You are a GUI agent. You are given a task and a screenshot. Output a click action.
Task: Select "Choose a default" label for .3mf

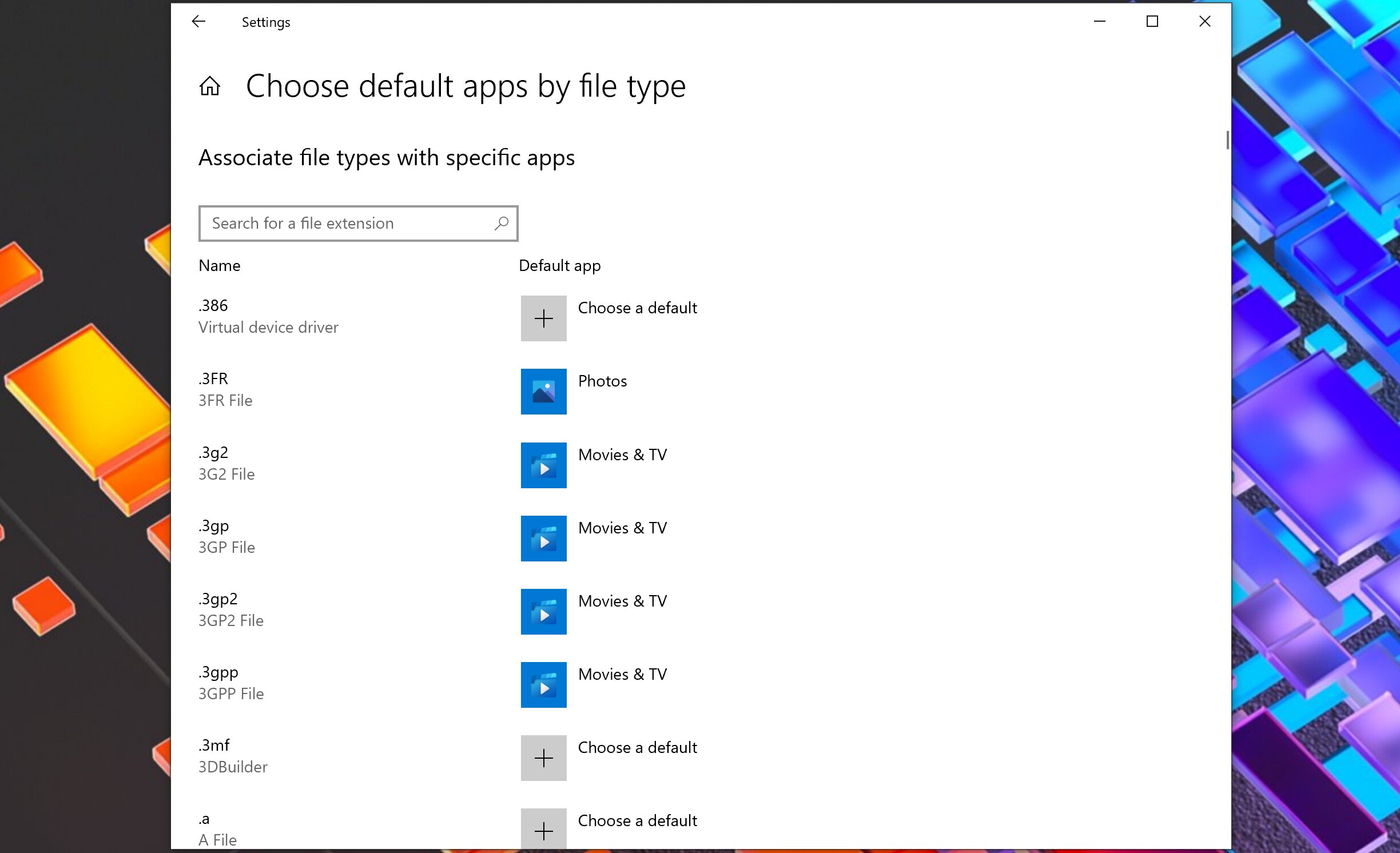tap(637, 747)
